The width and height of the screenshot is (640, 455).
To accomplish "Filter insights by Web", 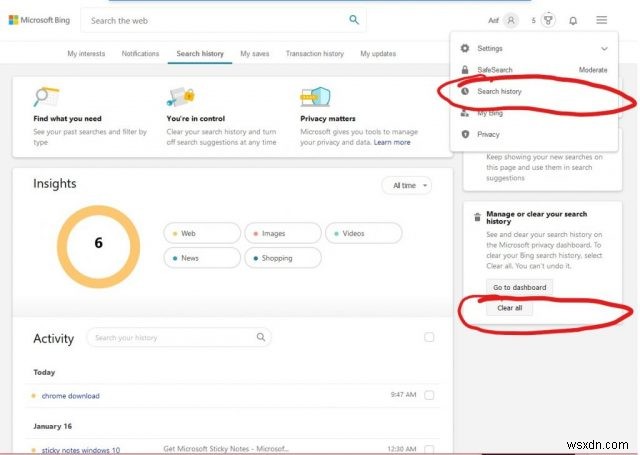I will 202,233.
